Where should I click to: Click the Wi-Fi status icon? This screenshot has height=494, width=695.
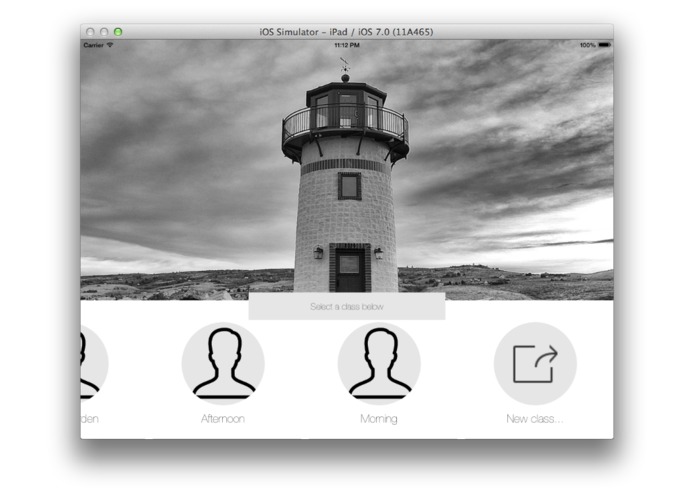point(110,45)
